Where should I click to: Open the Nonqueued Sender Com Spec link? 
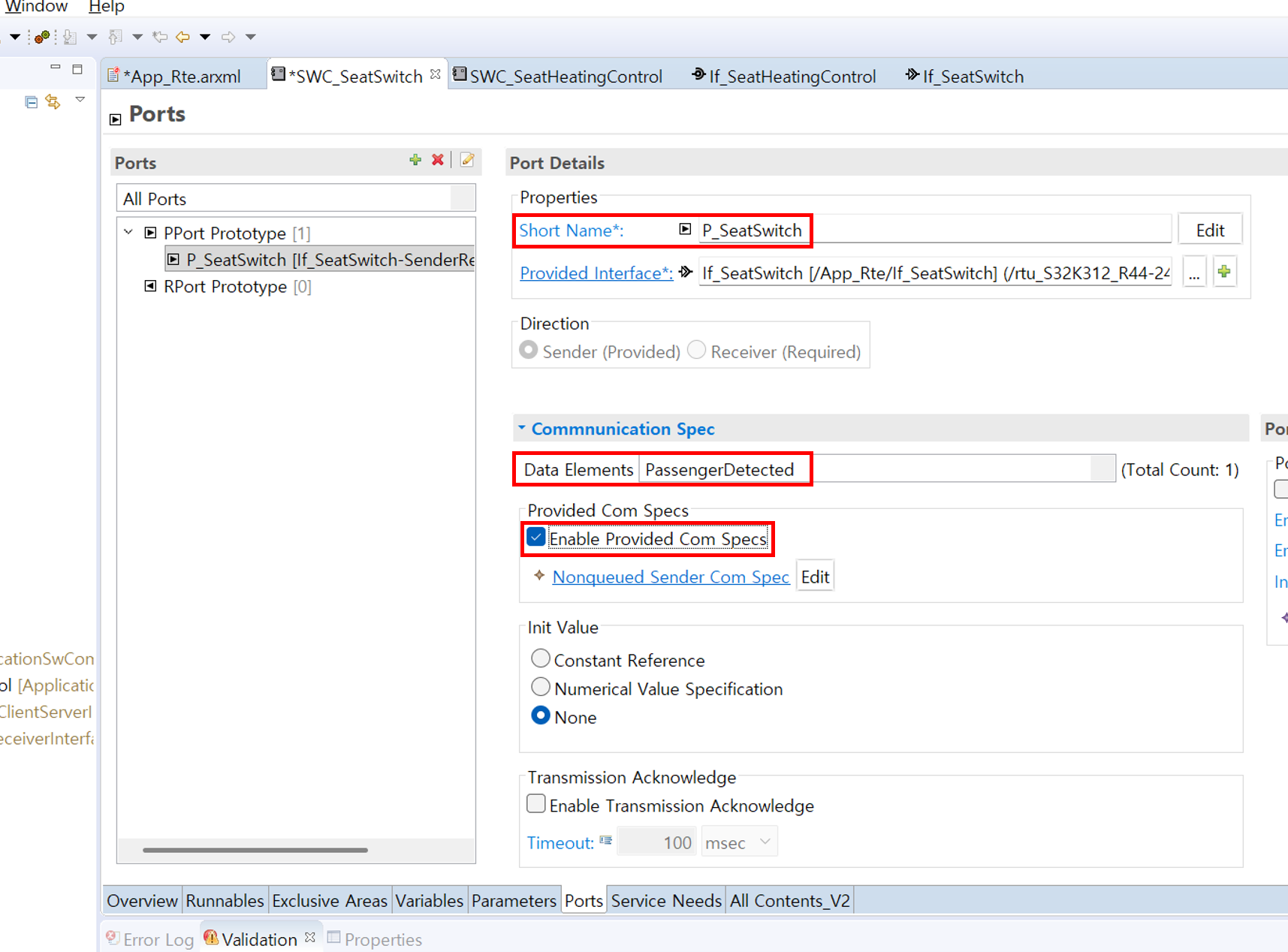(x=671, y=577)
